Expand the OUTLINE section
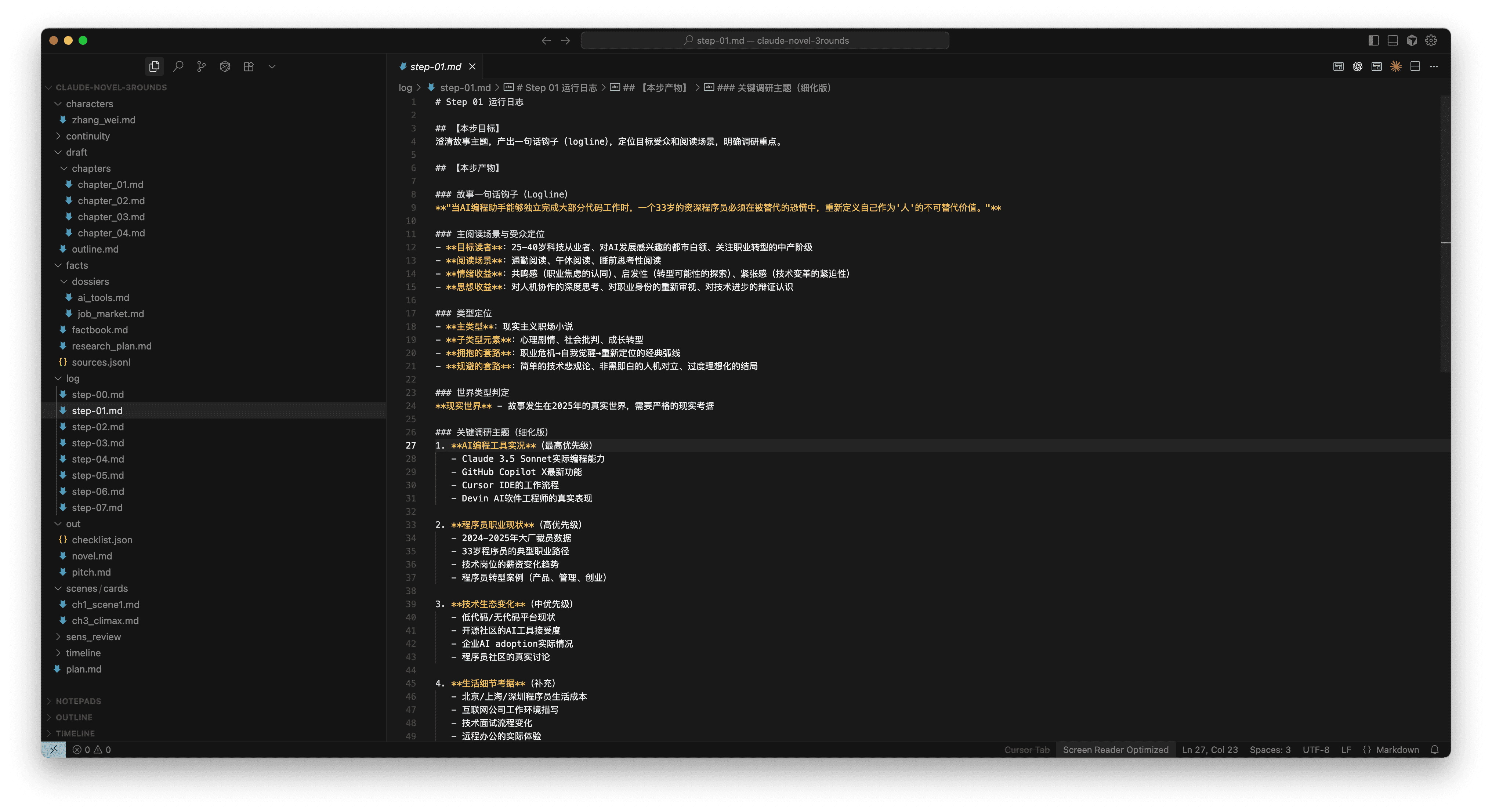 coord(73,717)
